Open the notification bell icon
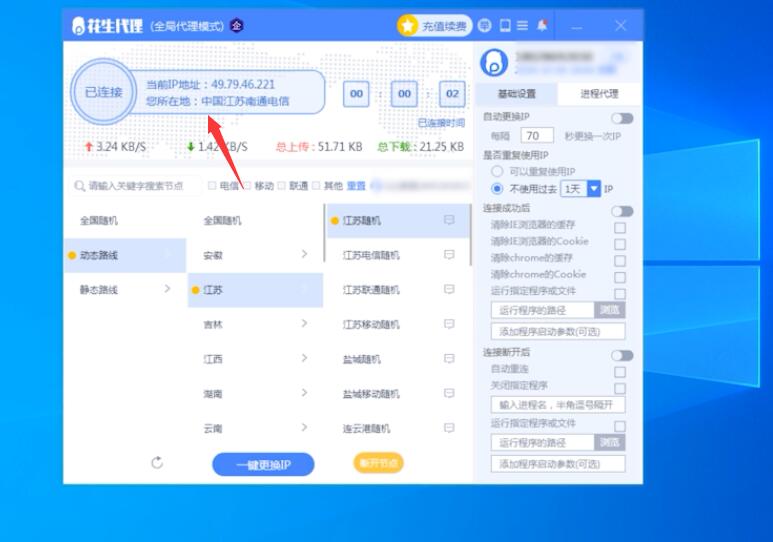The width and height of the screenshot is (773, 542). (x=542, y=25)
